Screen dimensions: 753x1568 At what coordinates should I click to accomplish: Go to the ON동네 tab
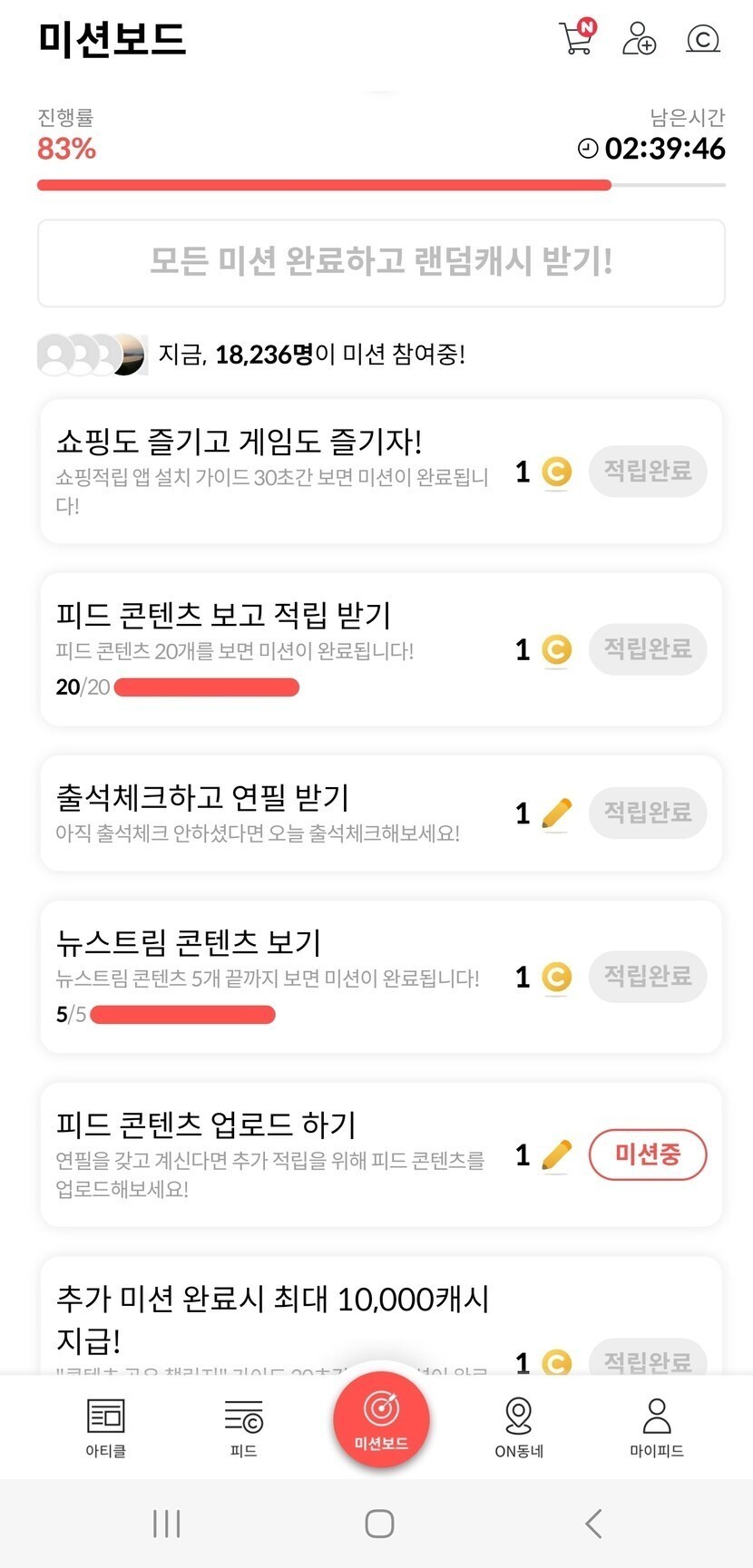(519, 1427)
